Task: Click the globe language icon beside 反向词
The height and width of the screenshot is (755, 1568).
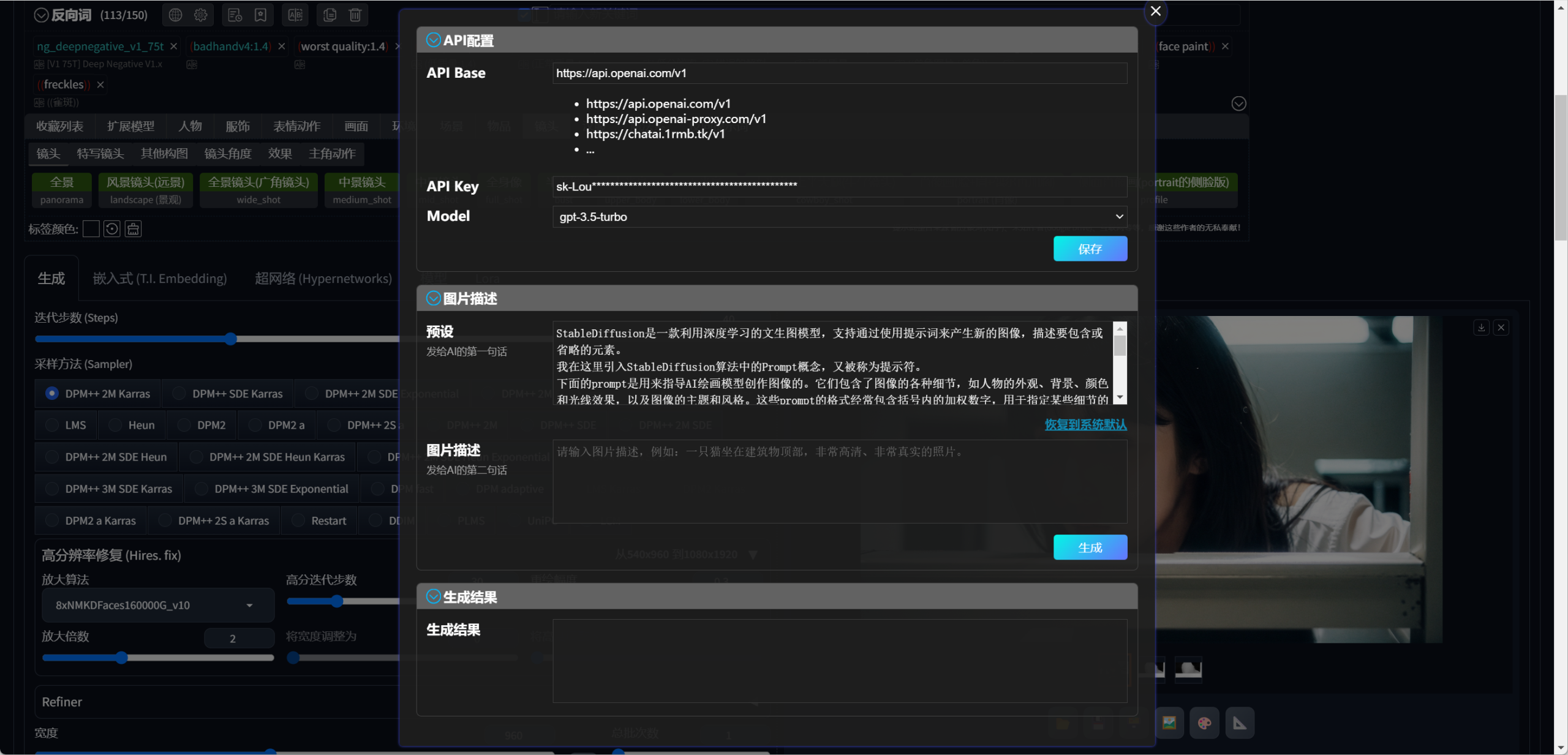Action: 175,15
